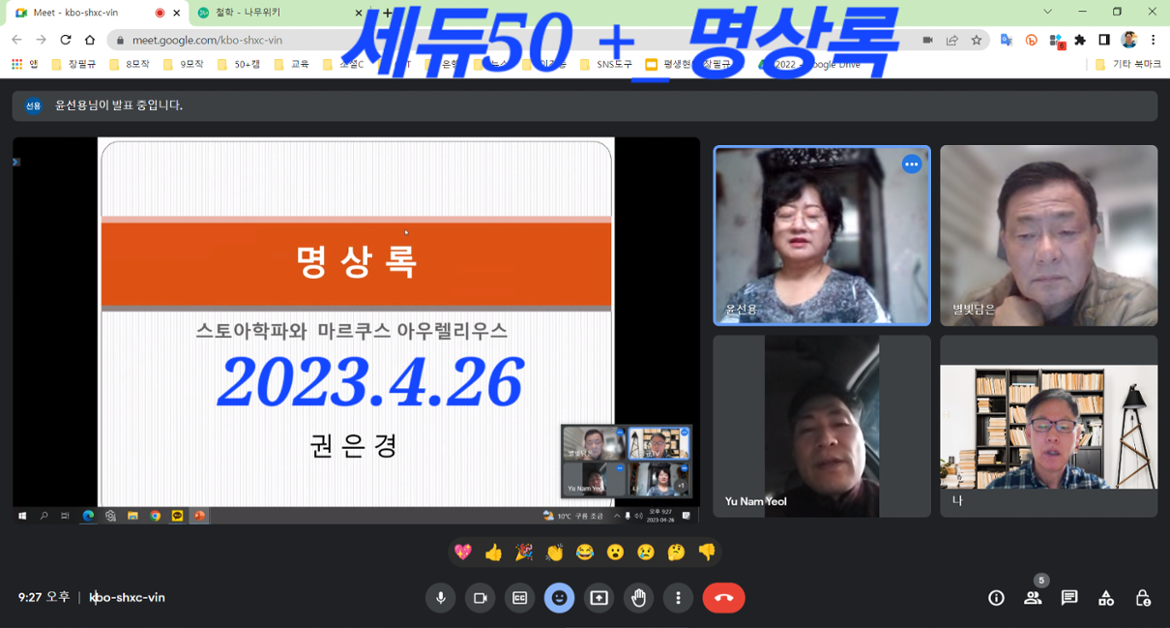Screen dimensions: 1170x628
Task: Open the Chrome profile menu
Action: coord(1129,42)
